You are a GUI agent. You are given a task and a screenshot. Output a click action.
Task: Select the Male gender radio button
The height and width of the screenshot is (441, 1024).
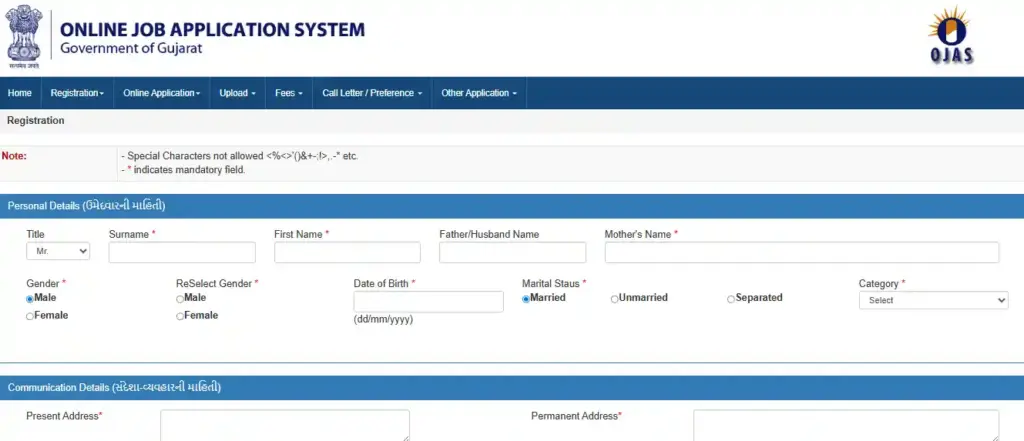pos(30,298)
